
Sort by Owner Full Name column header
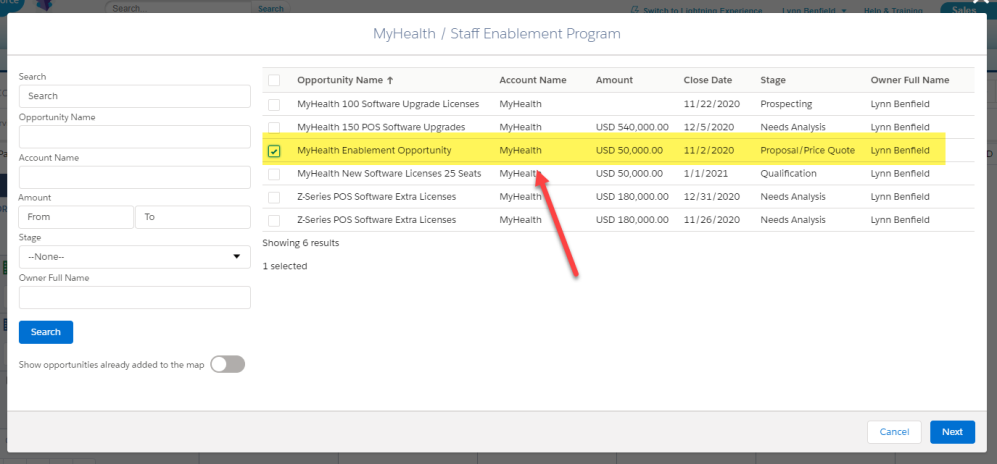tap(910, 80)
